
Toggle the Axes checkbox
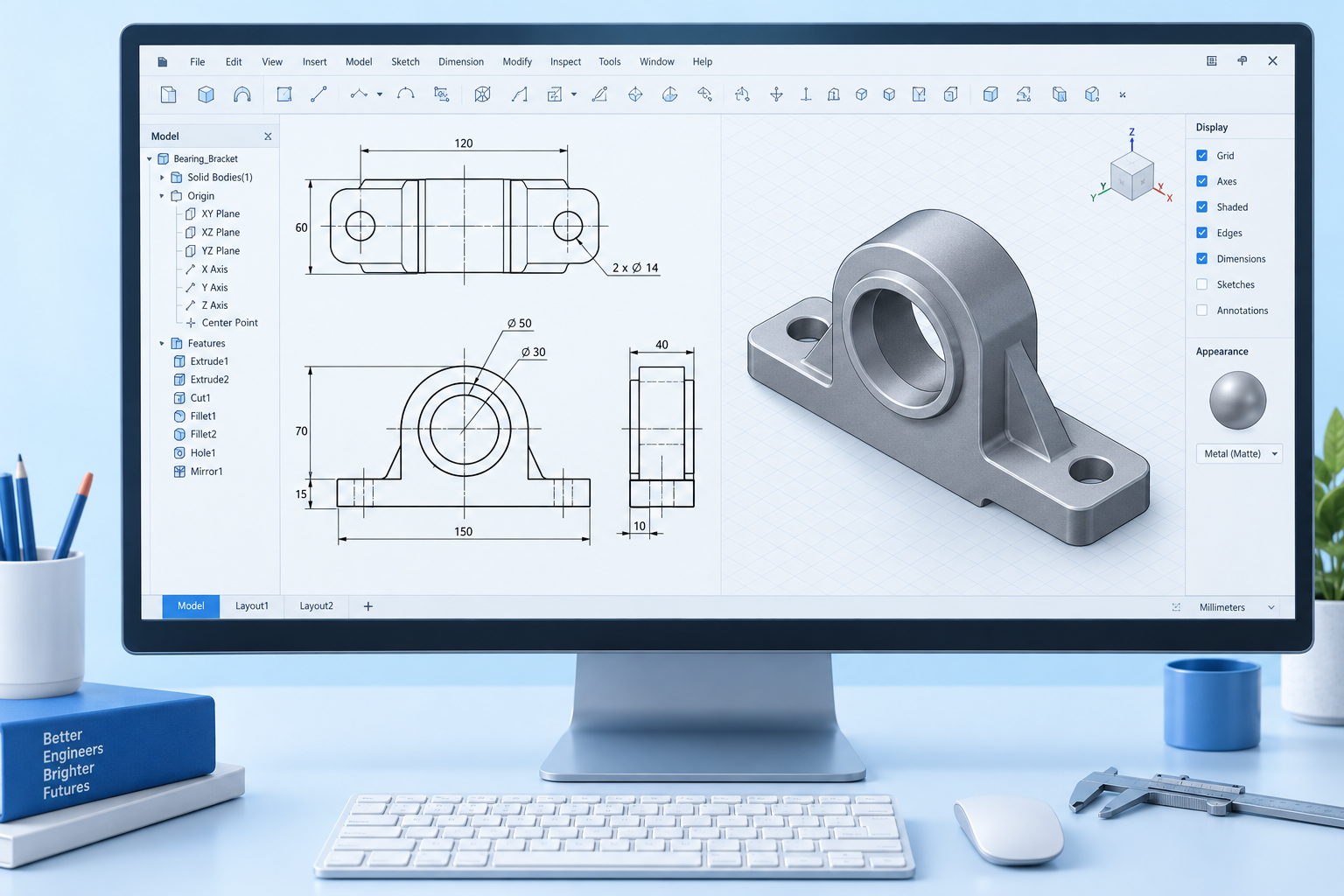point(1202,181)
